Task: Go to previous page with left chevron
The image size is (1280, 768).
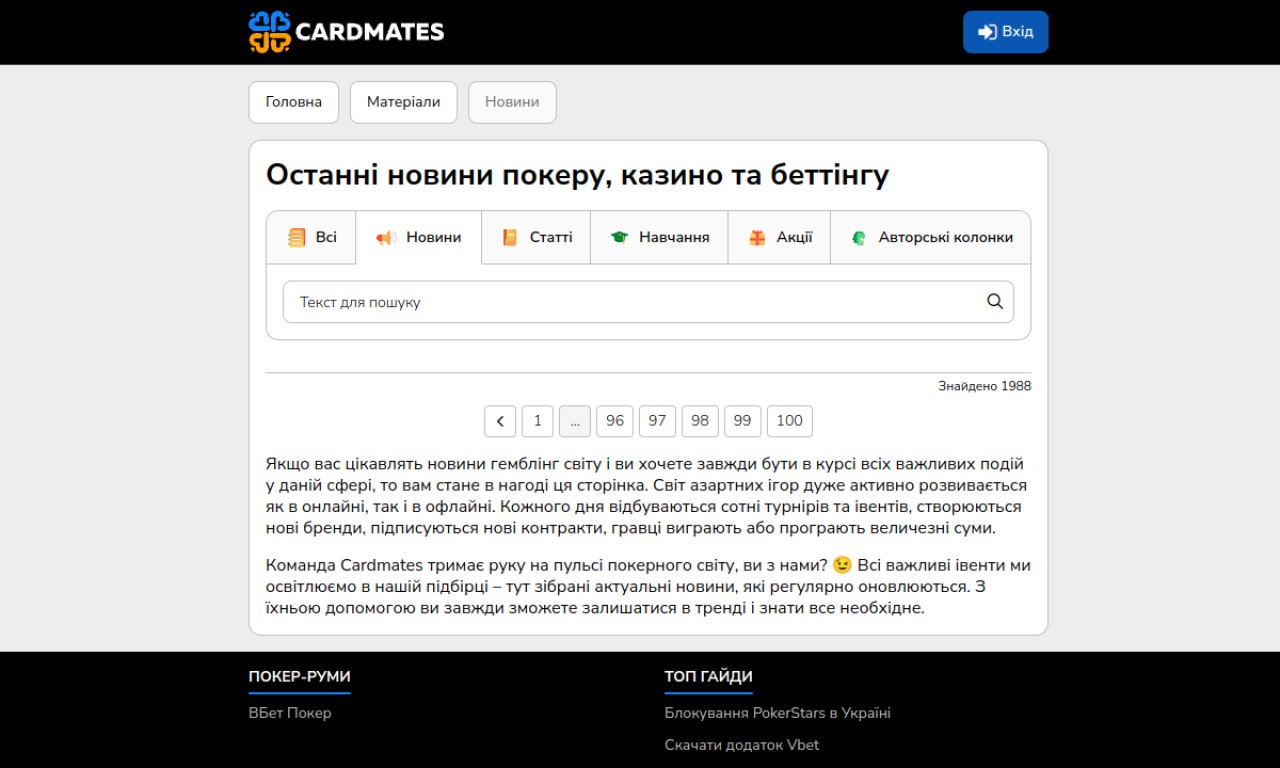Action: [x=500, y=421]
